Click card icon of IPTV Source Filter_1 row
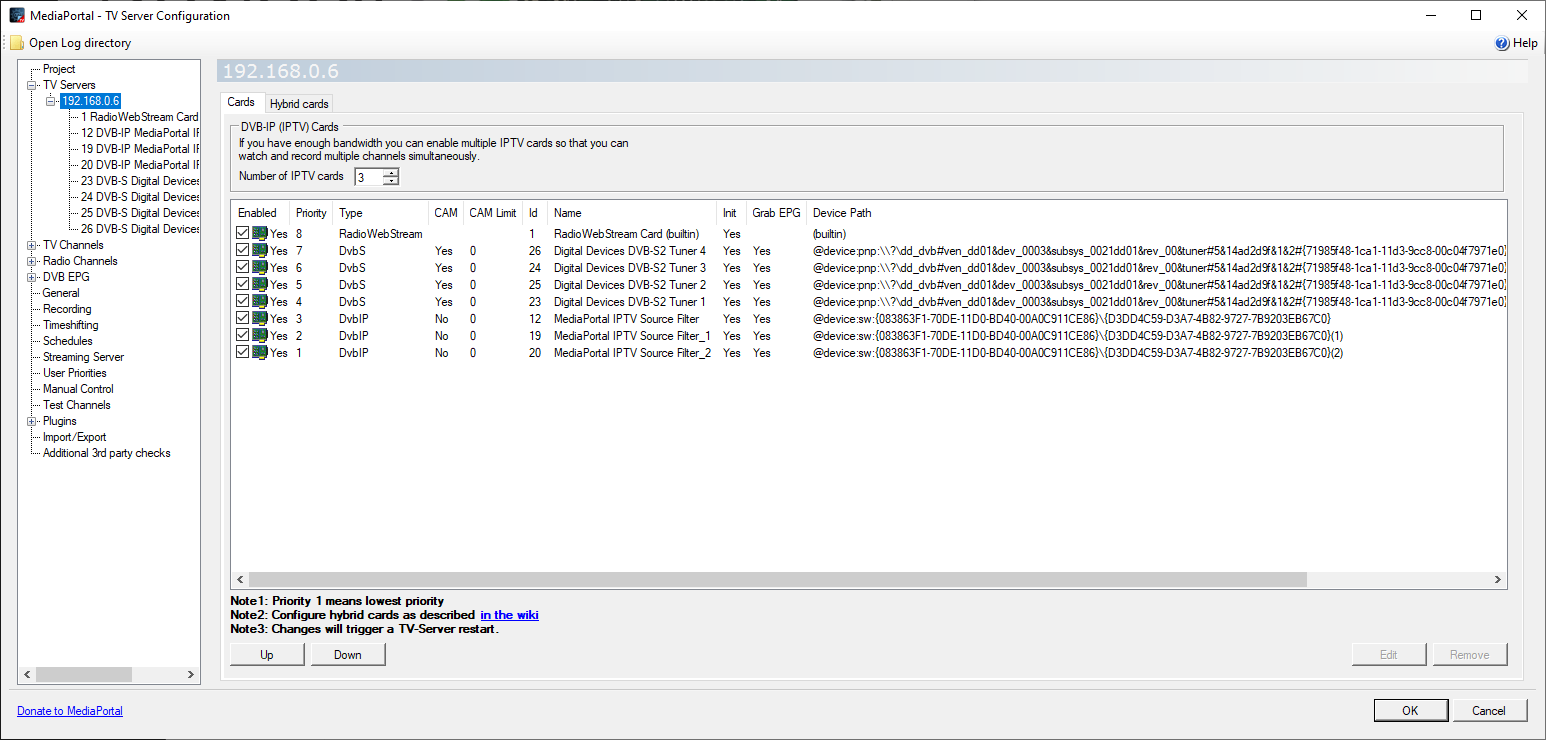The height and width of the screenshot is (740, 1546). [260, 335]
